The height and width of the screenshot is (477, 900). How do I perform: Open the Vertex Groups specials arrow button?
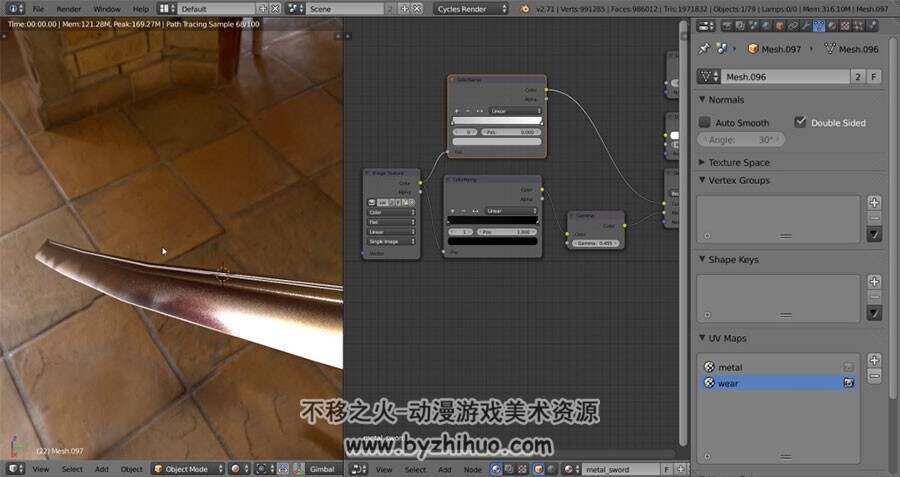874,234
